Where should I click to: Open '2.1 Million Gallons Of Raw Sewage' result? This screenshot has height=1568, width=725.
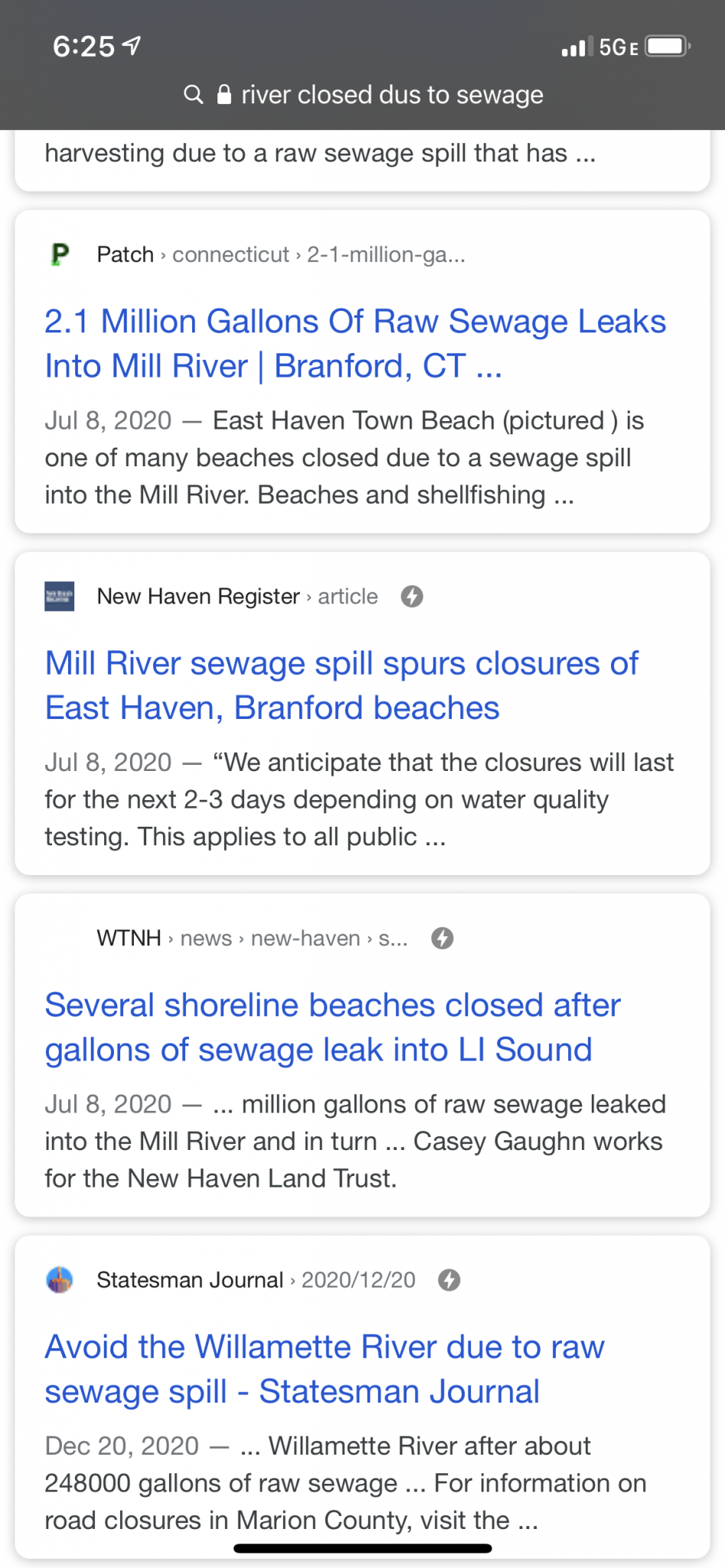(355, 344)
